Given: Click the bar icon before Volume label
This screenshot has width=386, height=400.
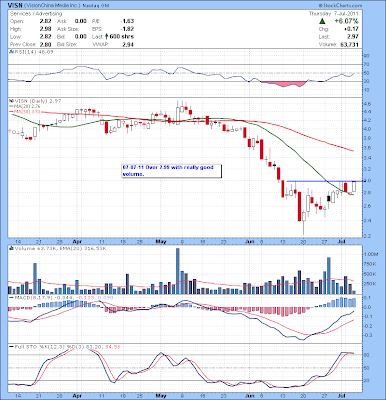Looking at the screenshot, I should (11, 248).
